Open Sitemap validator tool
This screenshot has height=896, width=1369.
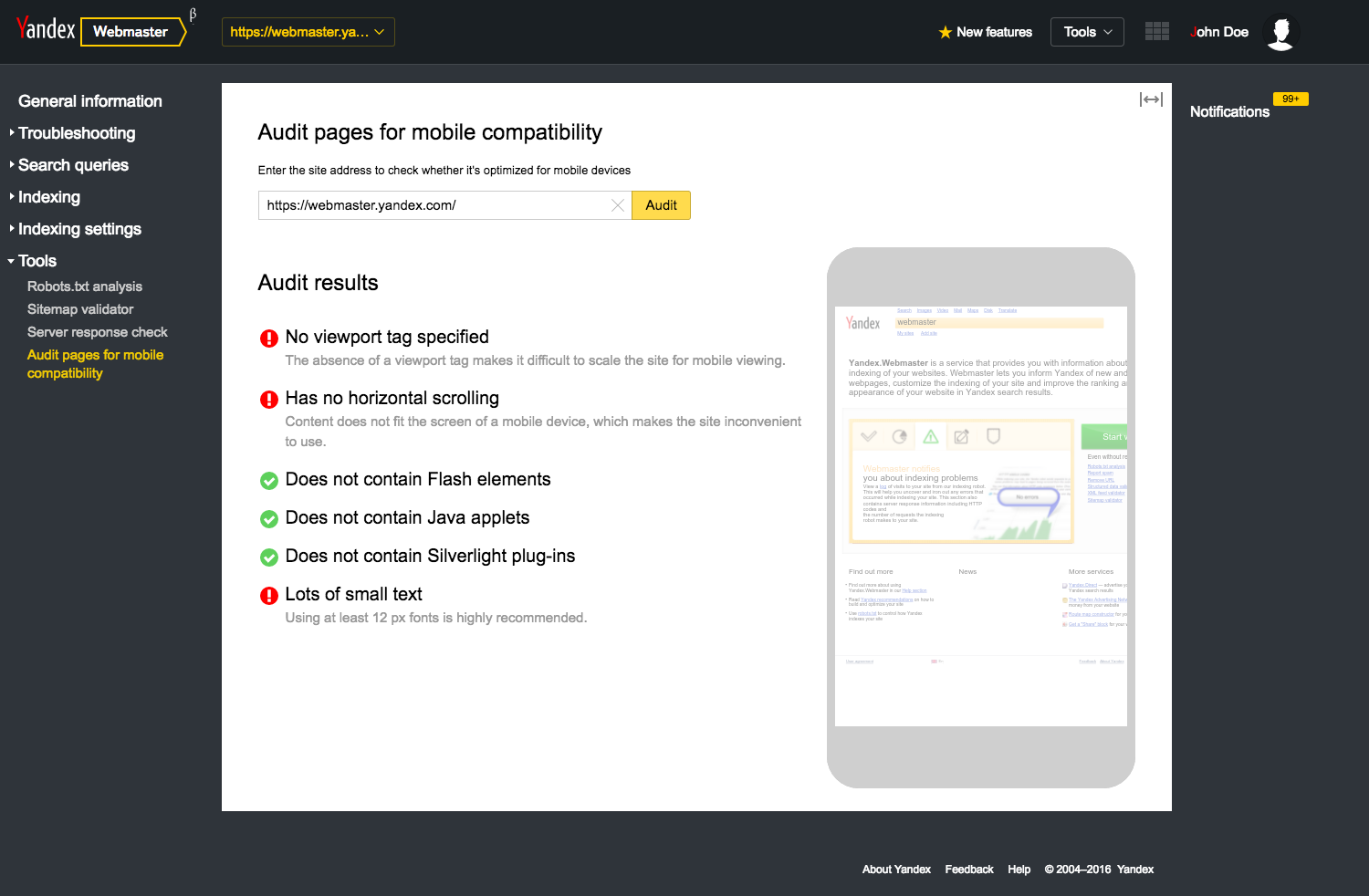(x=80, y=309)
